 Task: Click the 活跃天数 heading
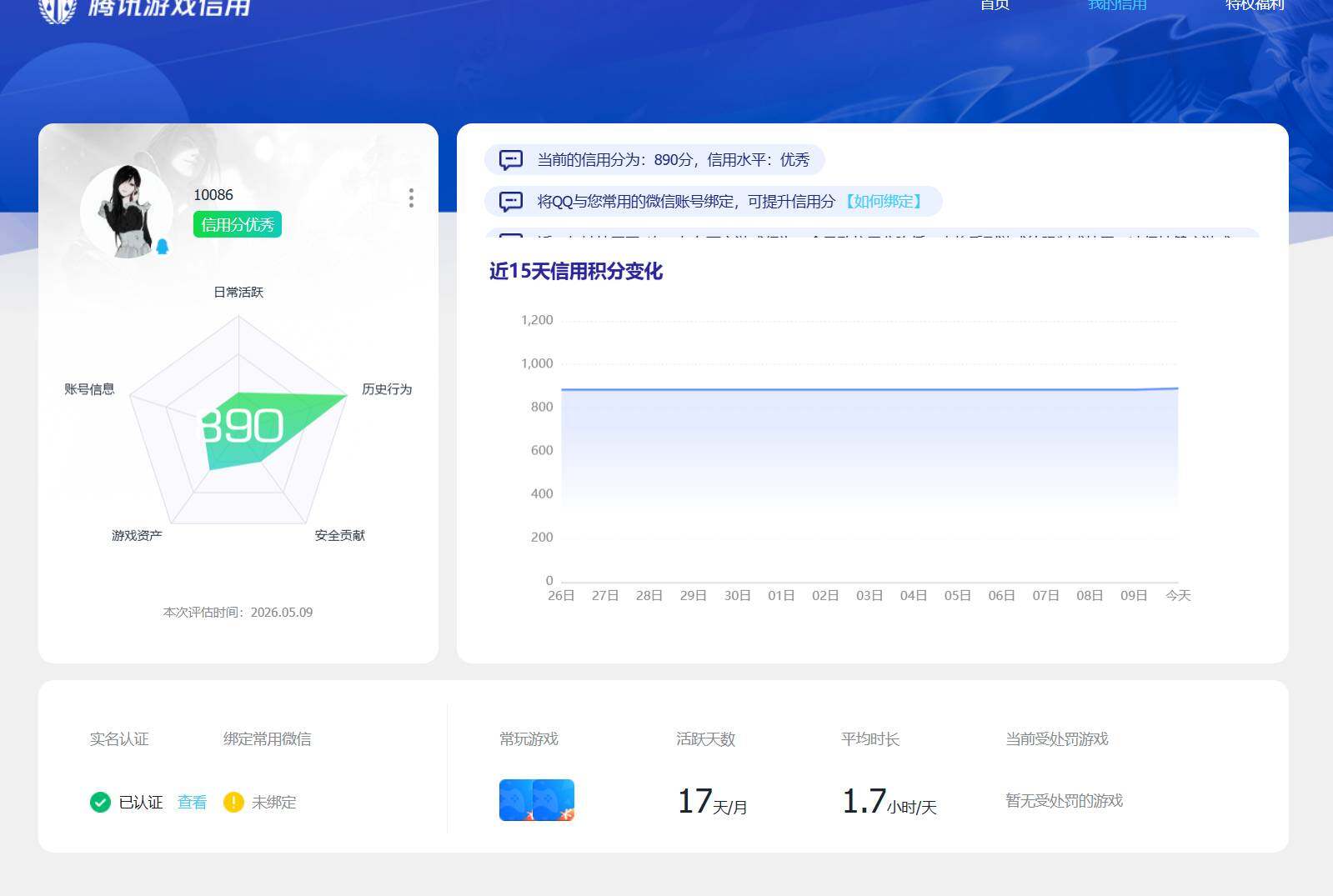coord(705,739)
